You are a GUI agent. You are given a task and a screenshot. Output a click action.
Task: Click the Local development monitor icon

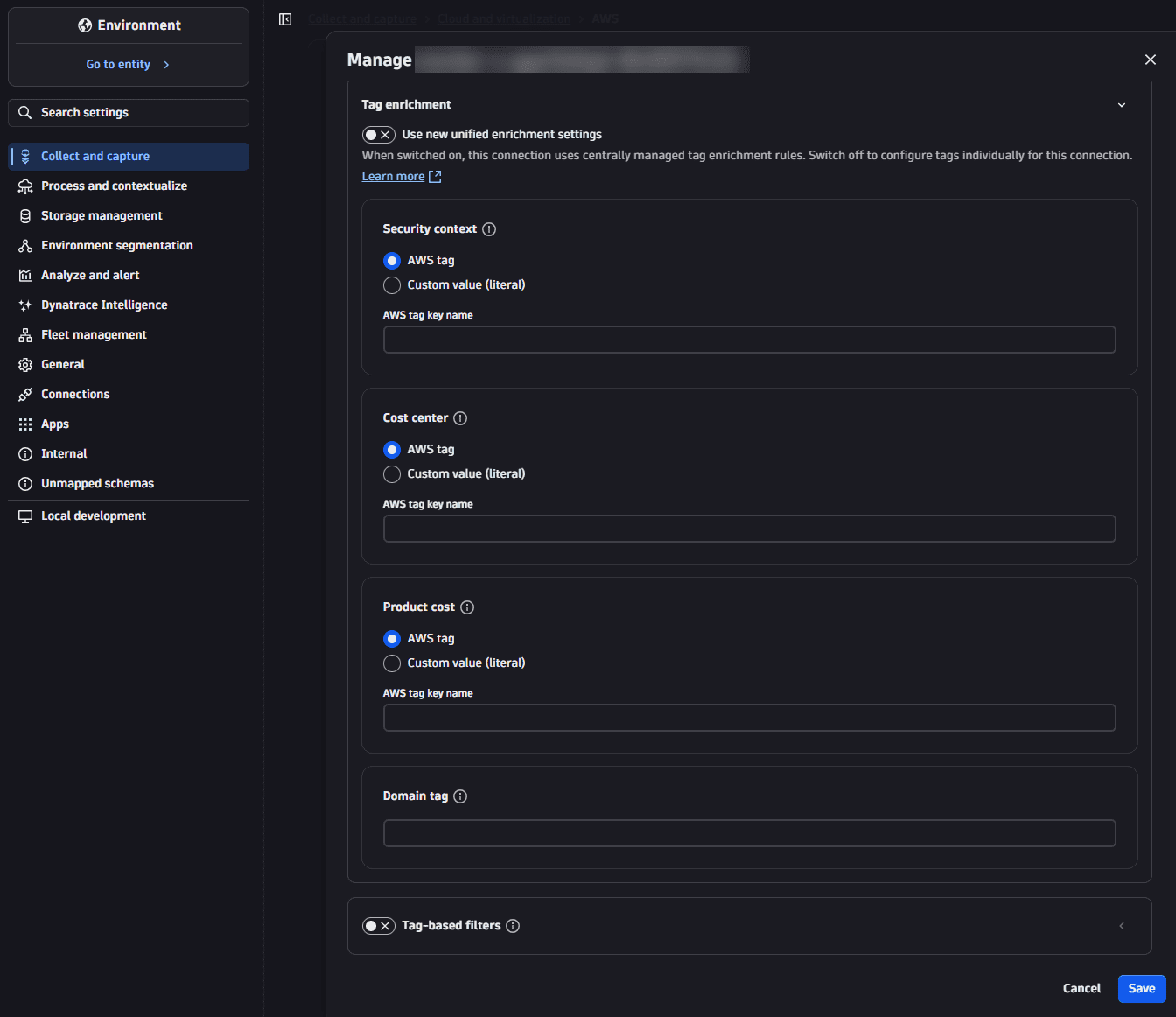tap(25, 516)
